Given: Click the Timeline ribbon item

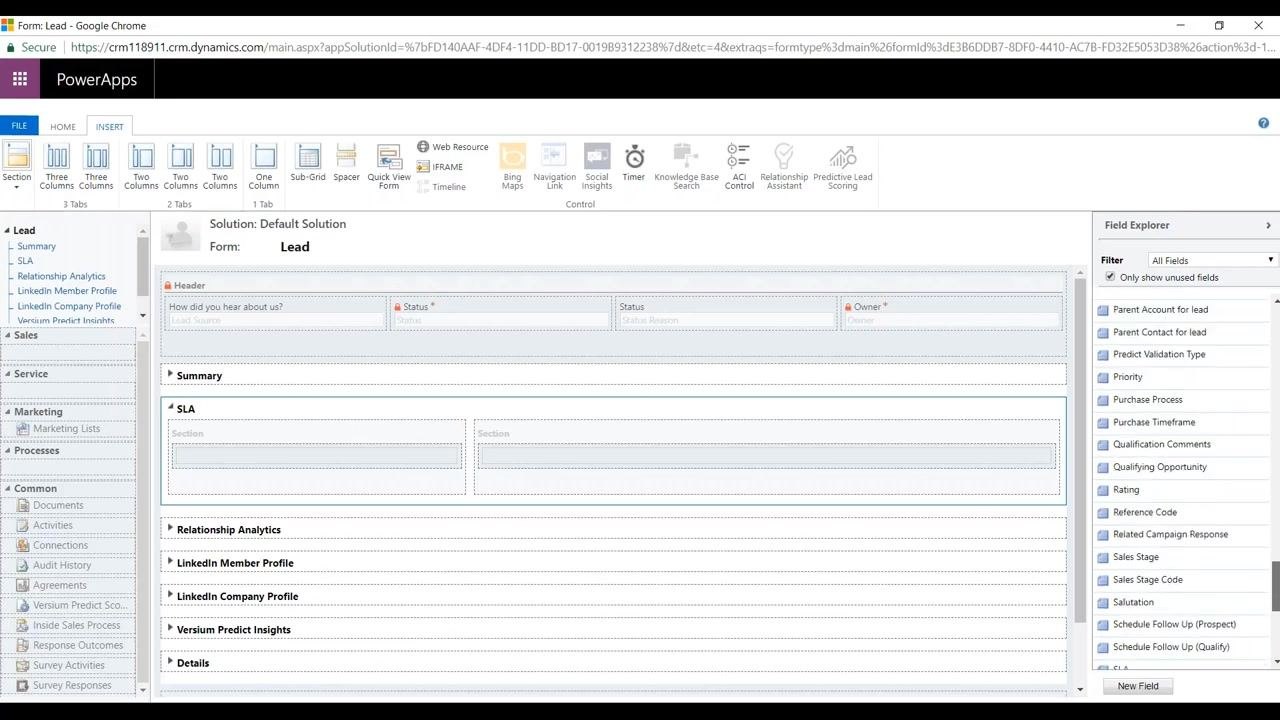Looking at the screenshot, I should [x=442, y=187].
